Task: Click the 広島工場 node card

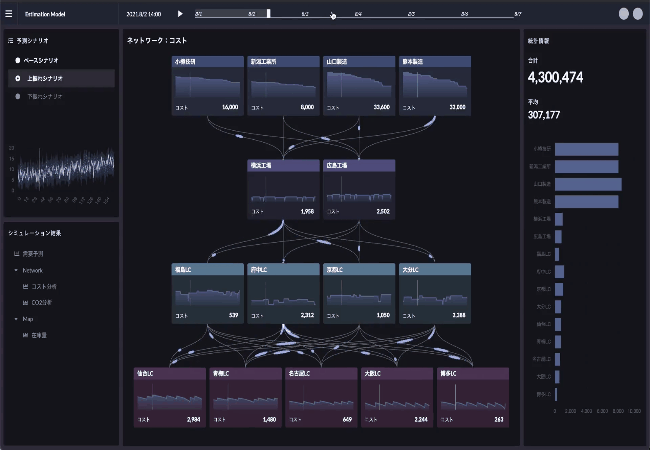Action: click(x=358, y=188)
